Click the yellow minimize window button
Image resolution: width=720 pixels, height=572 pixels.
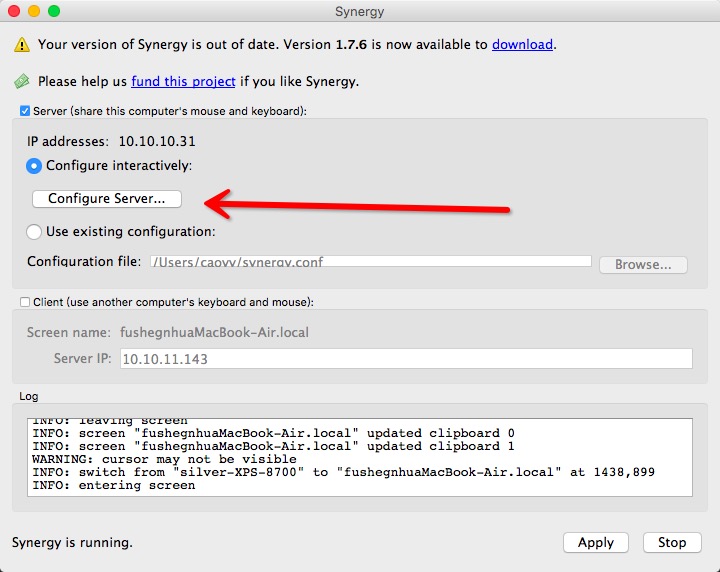click(34, 11)
